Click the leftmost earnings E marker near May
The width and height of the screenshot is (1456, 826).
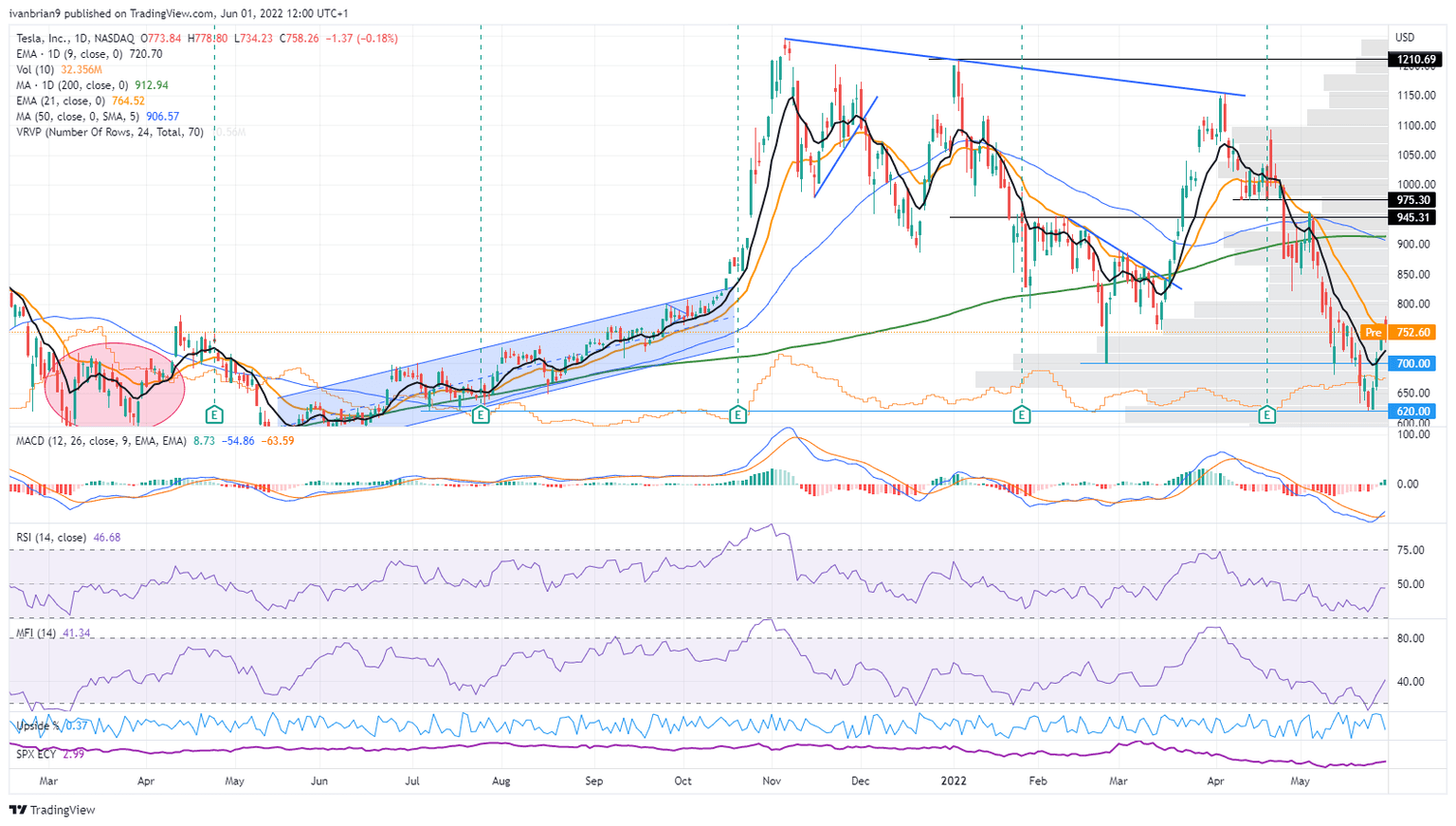click(214, 414)
